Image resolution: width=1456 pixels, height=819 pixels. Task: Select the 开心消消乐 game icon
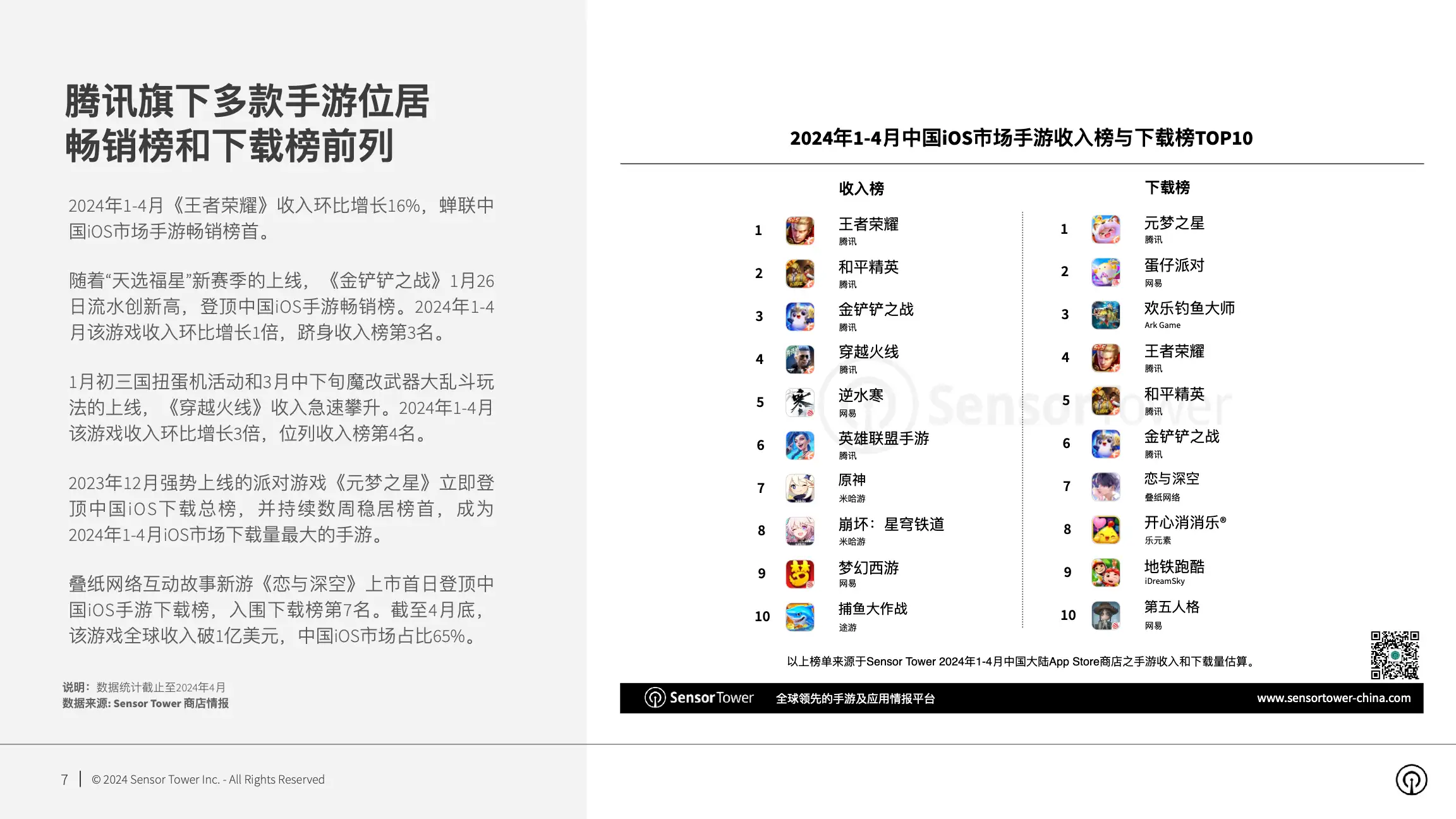[x=1105, y=530]
